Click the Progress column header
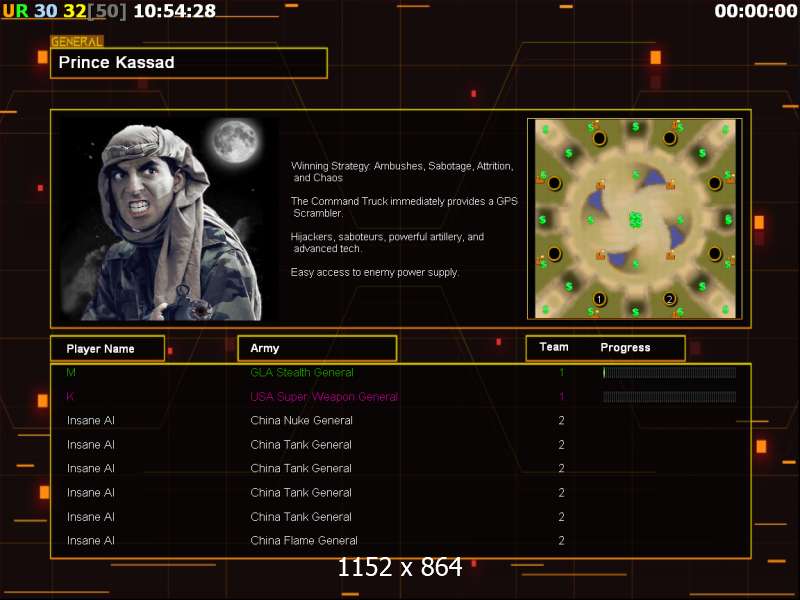Image resolution: width=800 pixels, height=600 pixels. point(625,347)
